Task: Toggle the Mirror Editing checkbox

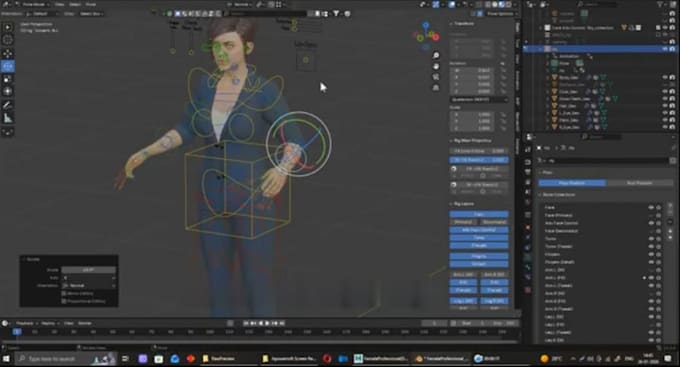Action: 64,294
